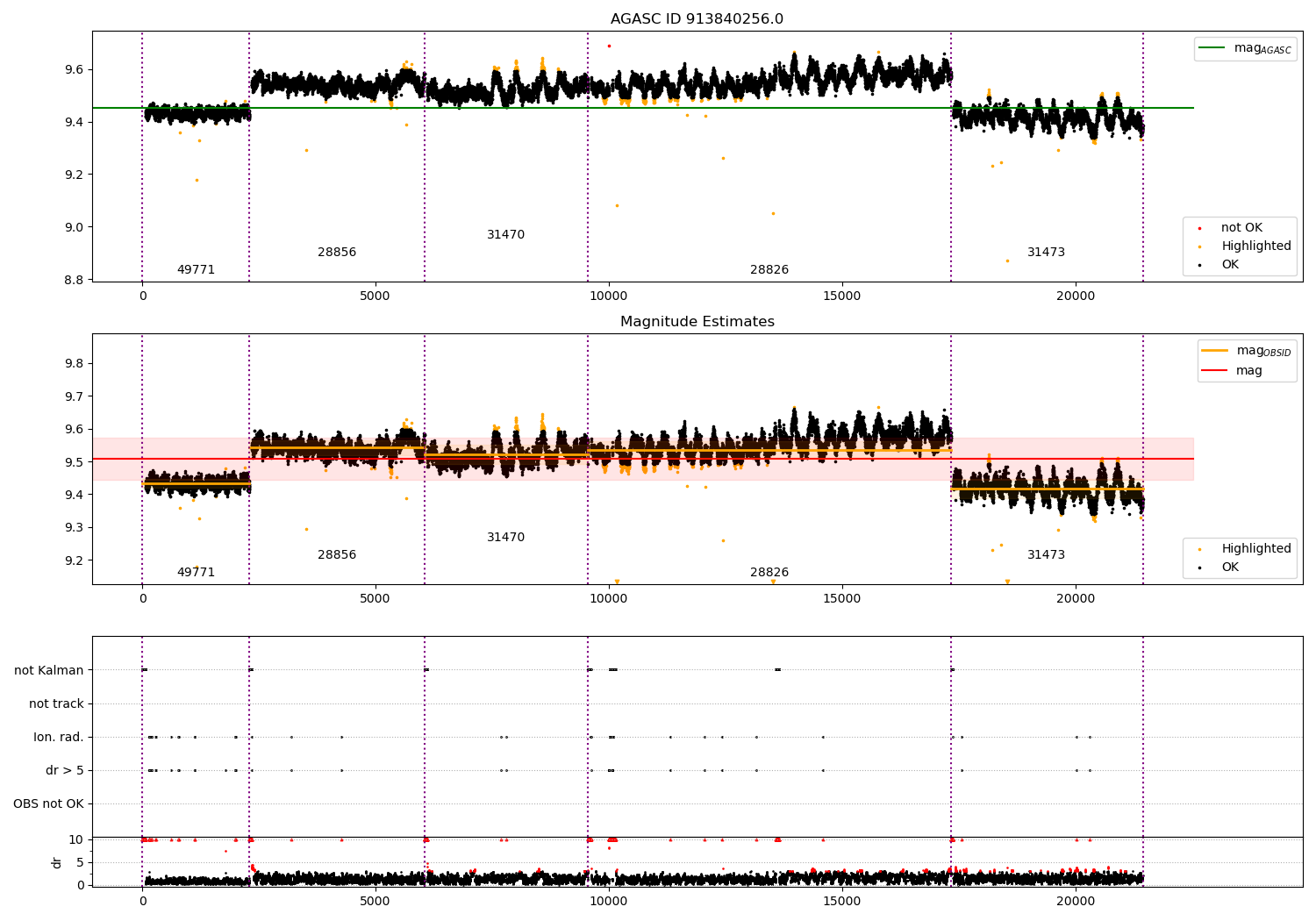Click the 'Ion. rad.' axis label

pos(59,738)
